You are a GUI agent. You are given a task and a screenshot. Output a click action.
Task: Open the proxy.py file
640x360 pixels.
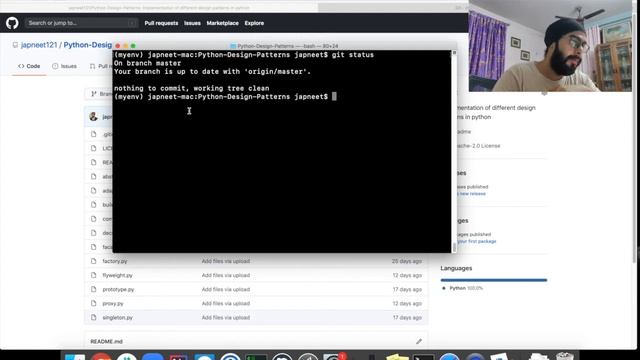[113, 304]
